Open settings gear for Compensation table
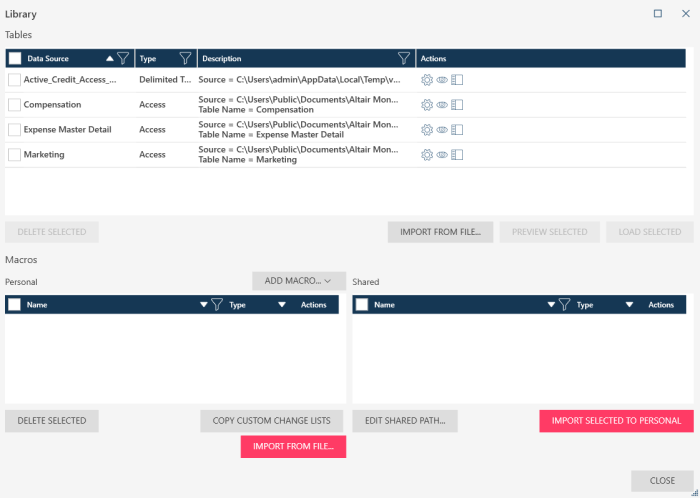 click(x=427, y=104)
